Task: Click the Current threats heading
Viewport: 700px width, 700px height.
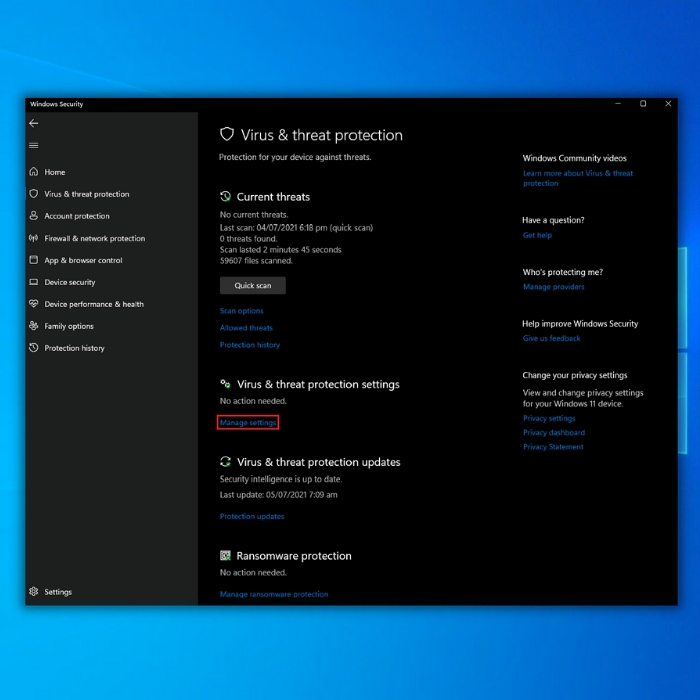Action: point(273,197)
